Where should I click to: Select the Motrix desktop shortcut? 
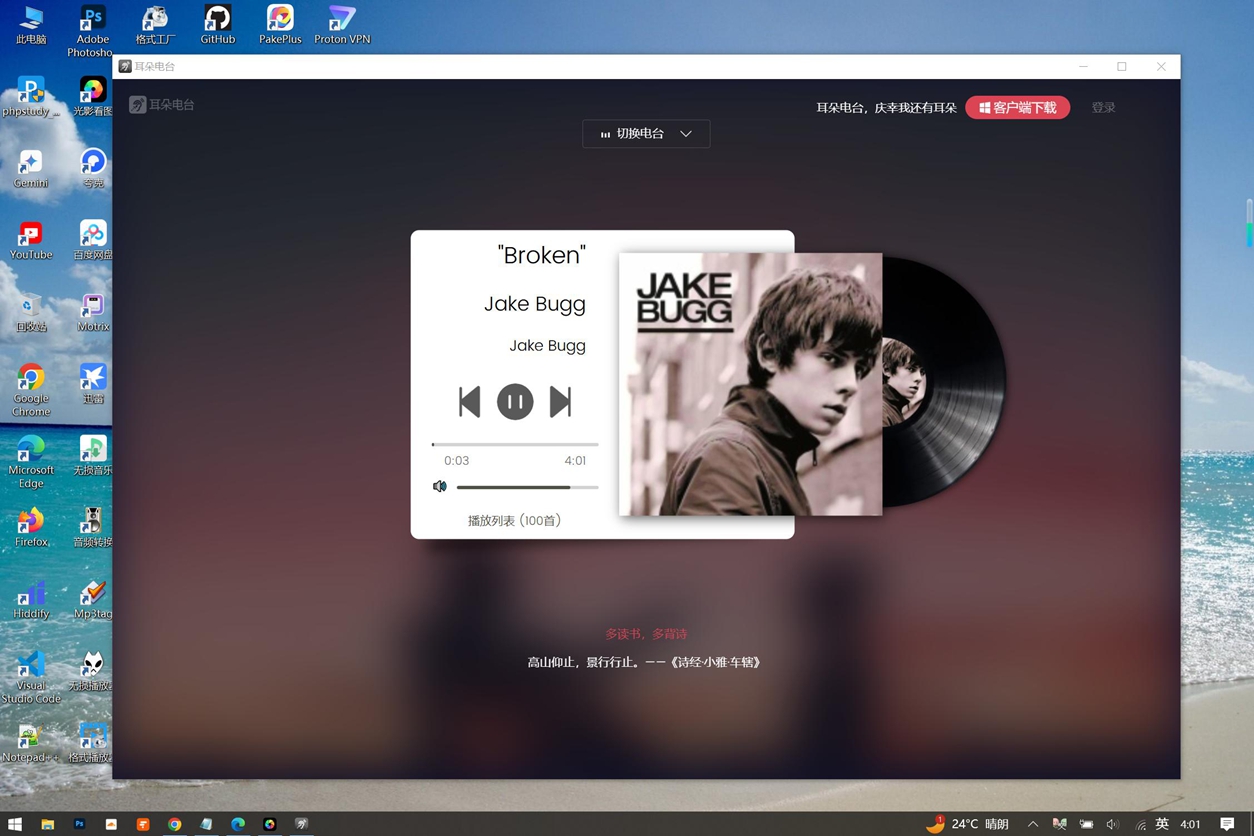[92, 313]
